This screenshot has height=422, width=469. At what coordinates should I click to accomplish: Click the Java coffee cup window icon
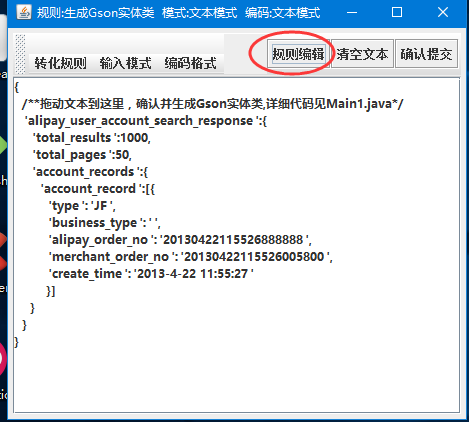tap(24, 12)
